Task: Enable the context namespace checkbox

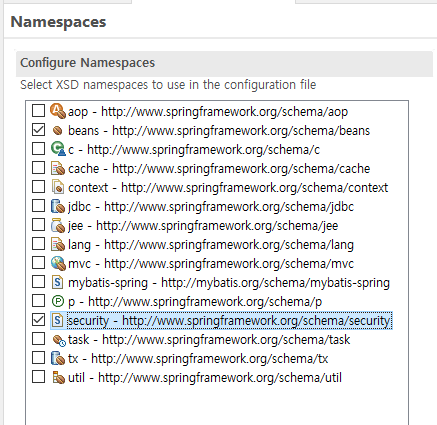Action: tap(38, 187)
